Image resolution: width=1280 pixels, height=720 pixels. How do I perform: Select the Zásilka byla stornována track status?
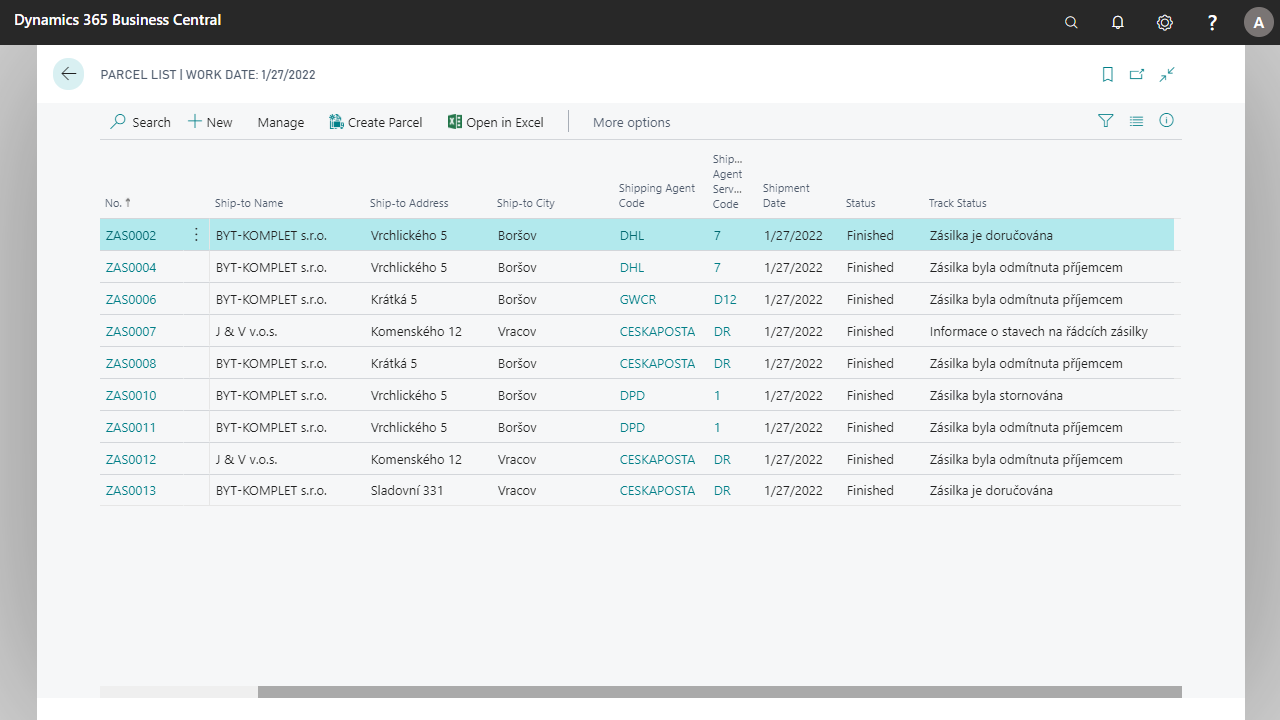click(x=996, y=396)
